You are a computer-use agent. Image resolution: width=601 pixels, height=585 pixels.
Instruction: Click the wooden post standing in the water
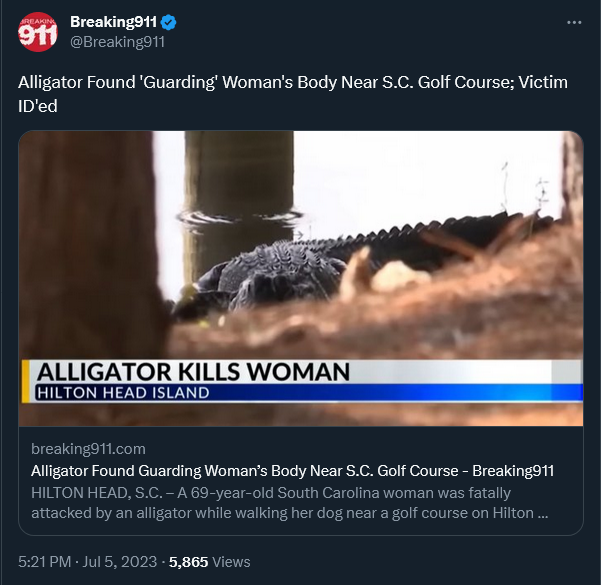[238, 207]
